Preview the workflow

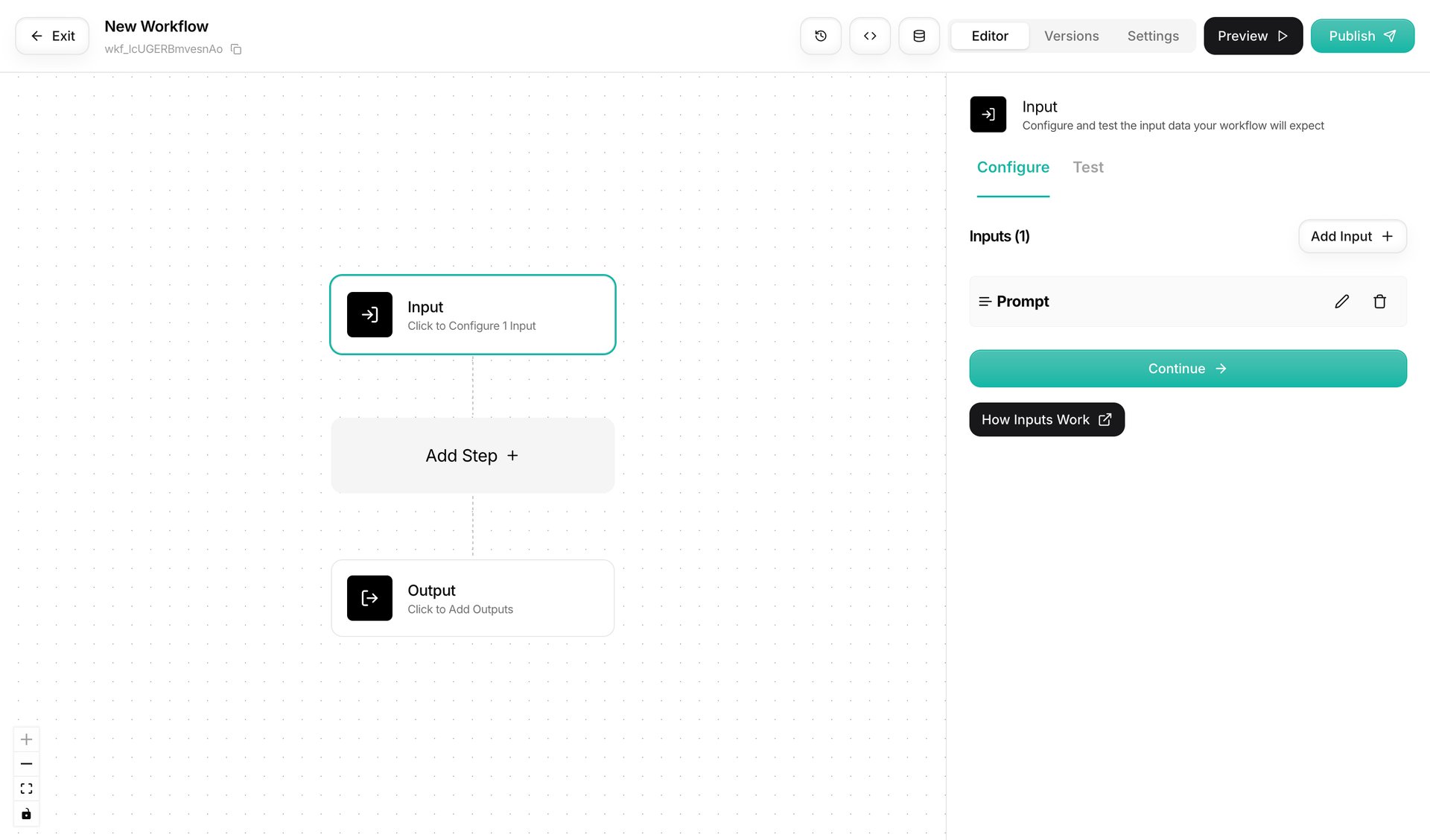(1253, 36)
